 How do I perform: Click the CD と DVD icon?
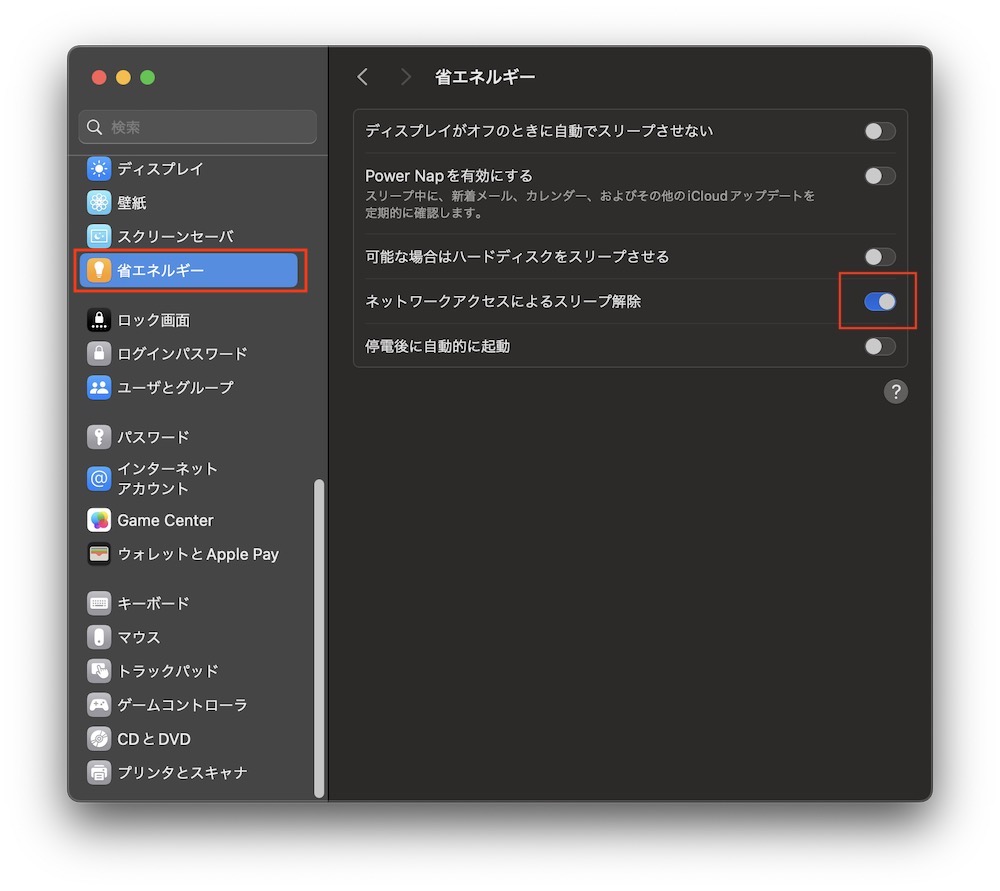tap(99, 739)
